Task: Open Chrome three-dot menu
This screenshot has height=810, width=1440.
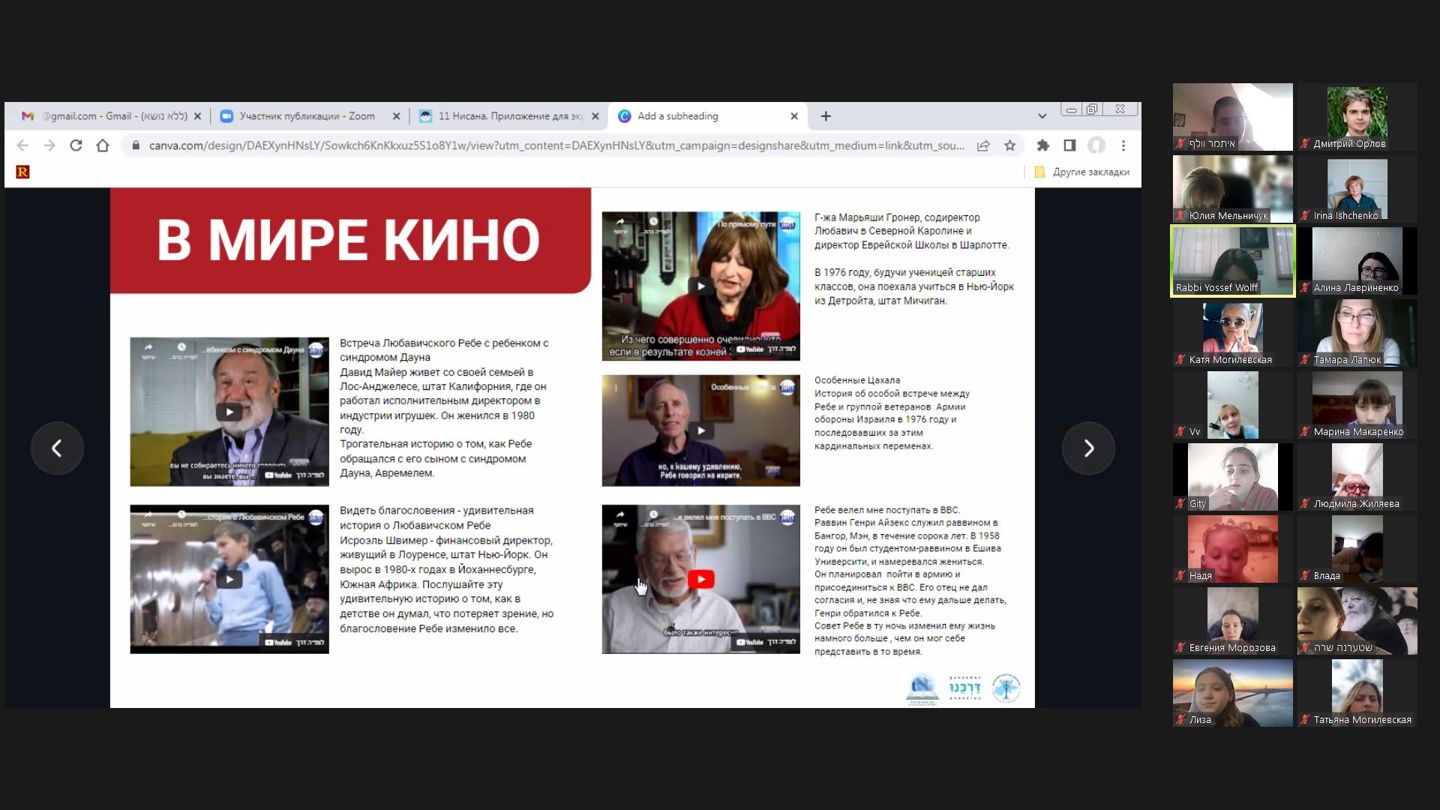Action: pos(1123,146)
